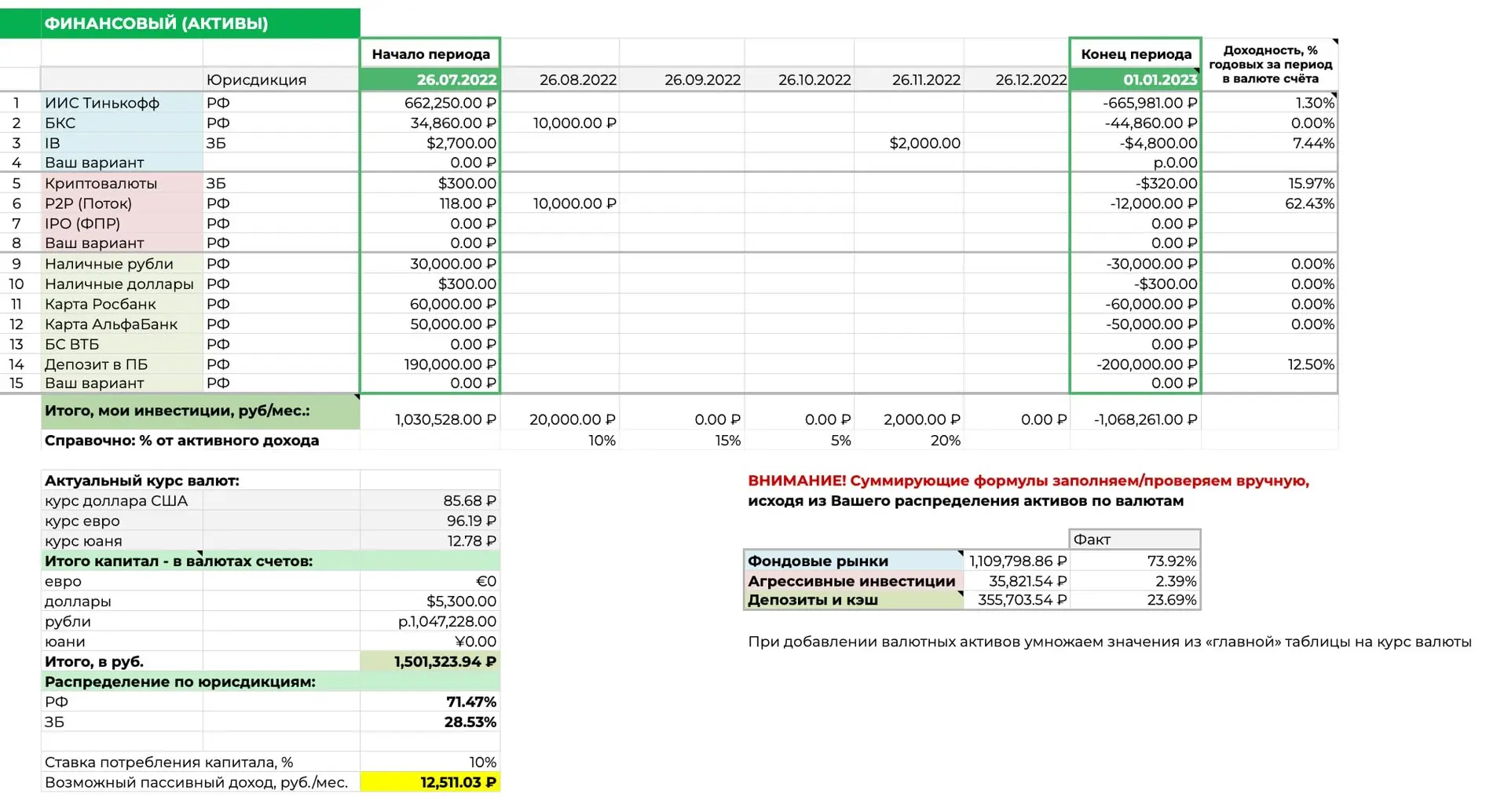Click the IB contribution "$2,000.00"
Image resolution: width=1508 pixels, height=812 pixels.
(x=910, y=143)
